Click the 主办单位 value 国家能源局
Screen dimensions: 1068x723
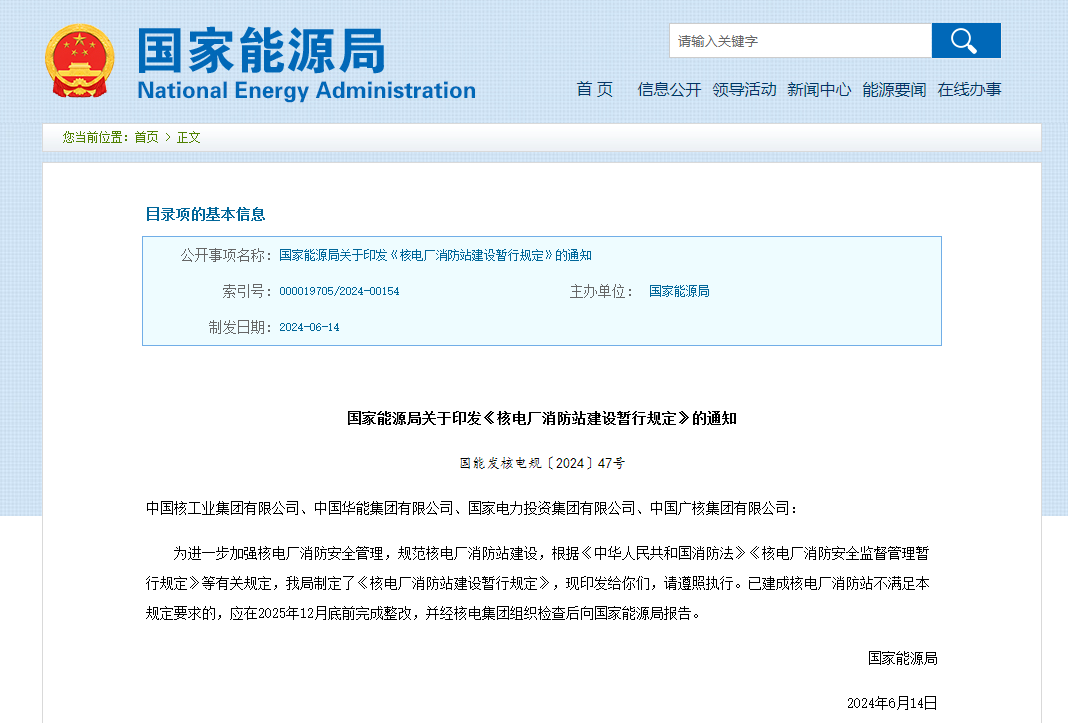(x=679, y=292)
